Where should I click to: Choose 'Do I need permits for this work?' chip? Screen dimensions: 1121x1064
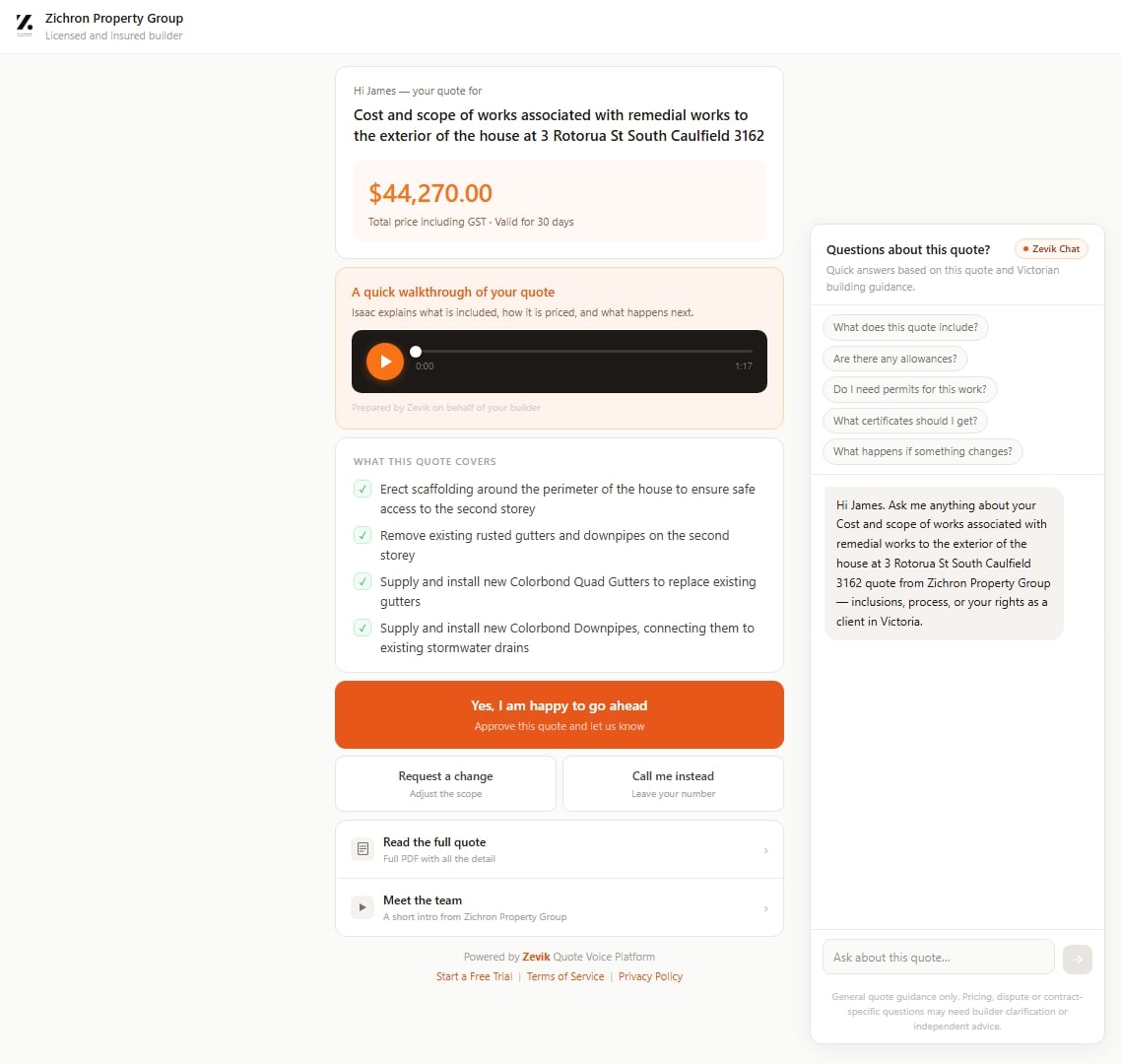pos(909,389)
